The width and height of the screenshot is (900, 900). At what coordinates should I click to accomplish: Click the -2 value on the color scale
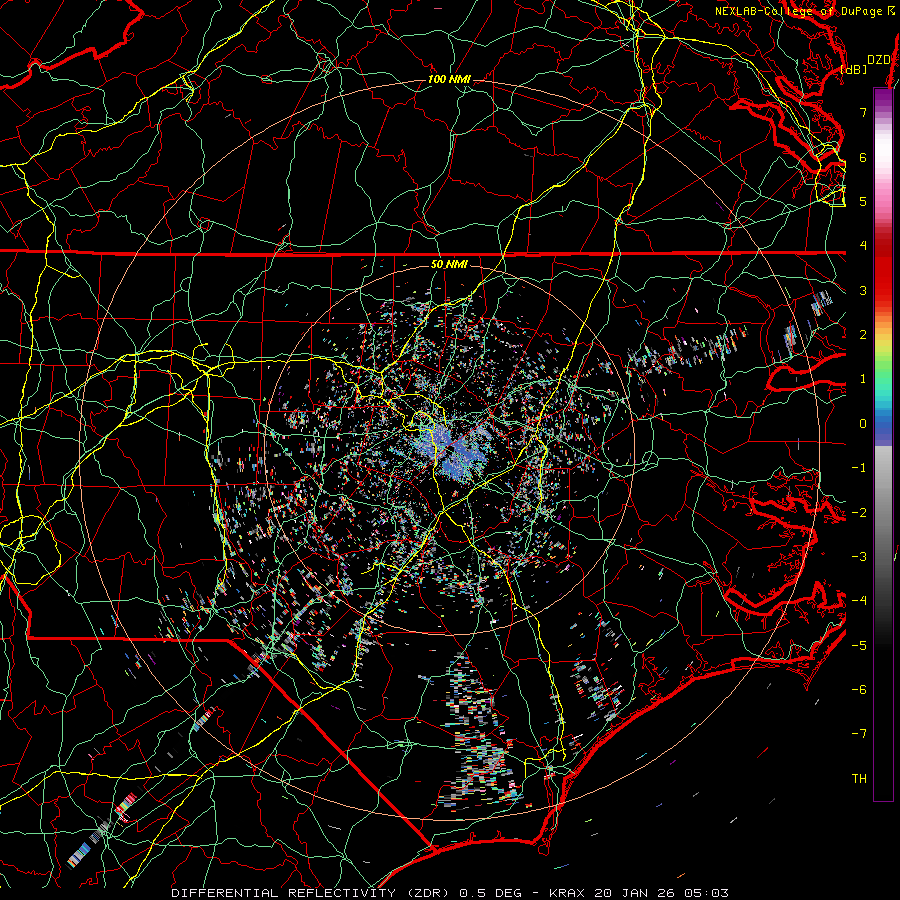(859, 513)
